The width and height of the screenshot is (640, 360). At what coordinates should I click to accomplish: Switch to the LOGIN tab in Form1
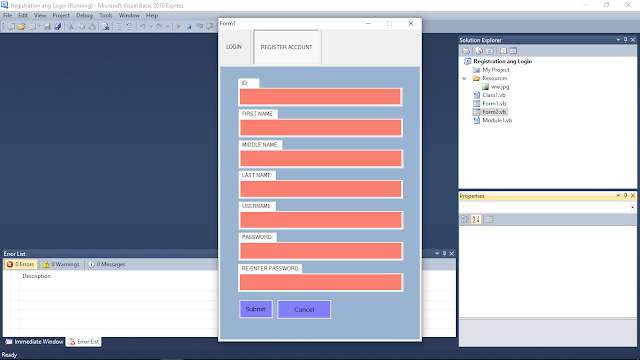[x=234, y=47]
